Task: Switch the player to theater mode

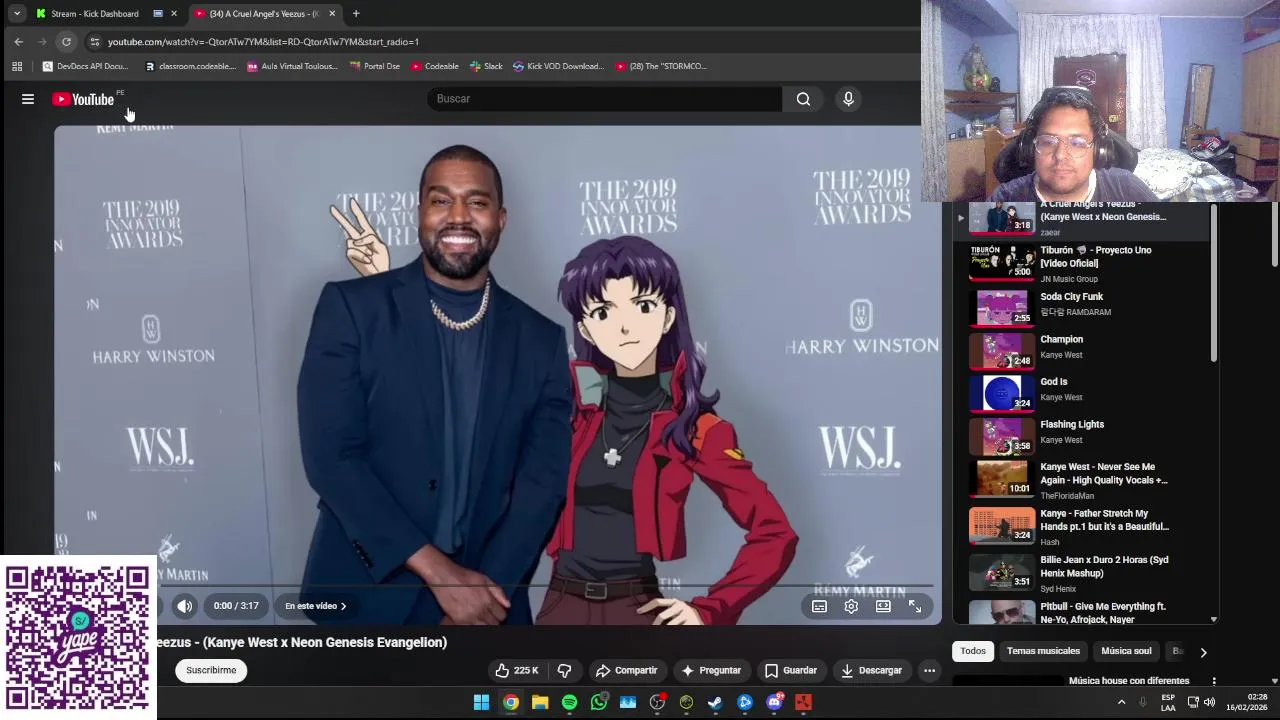Action: (x=883, y=606)
